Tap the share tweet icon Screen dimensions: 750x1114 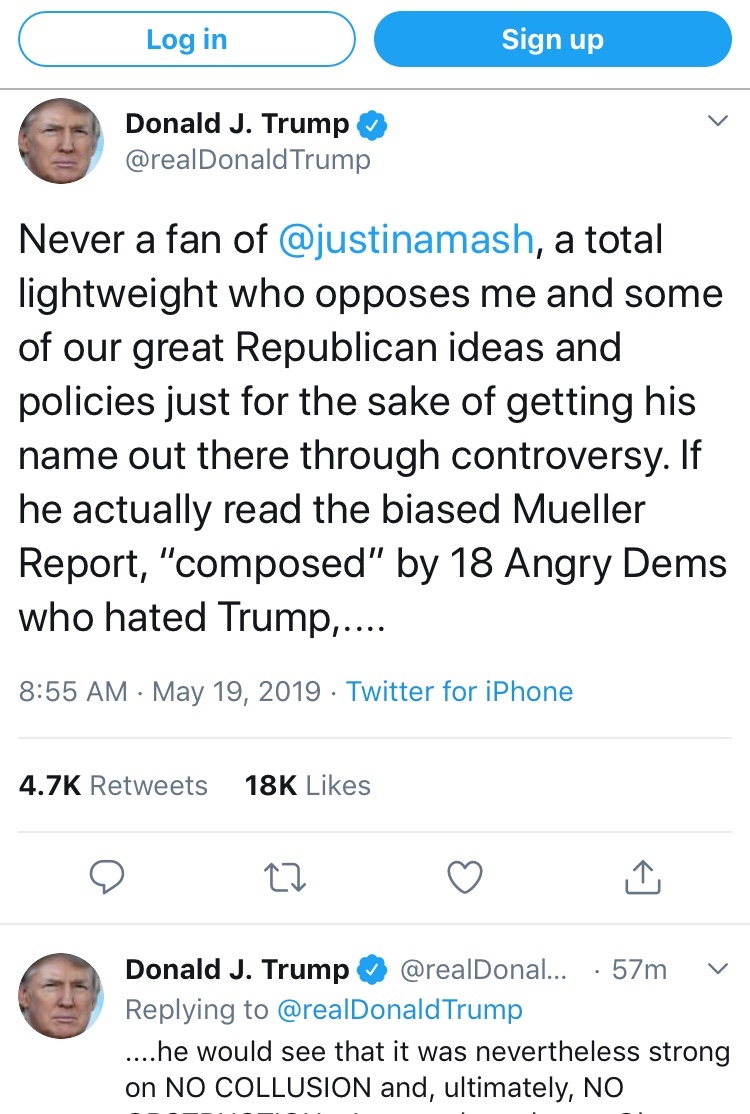click(643, 877)
